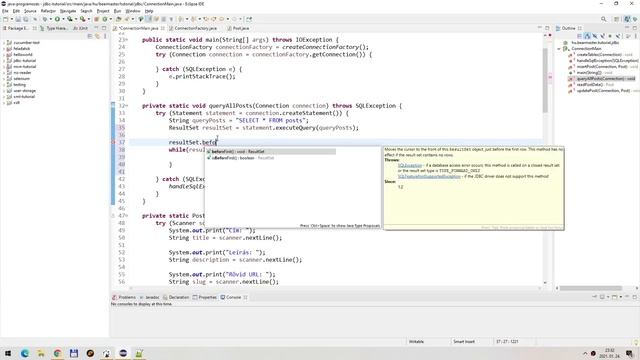The height and width of the screenshot is (360, 640).
Task: Toggle Link with Editor in Package Explorer
Action: pyautogui.click(x=97, y=36)
